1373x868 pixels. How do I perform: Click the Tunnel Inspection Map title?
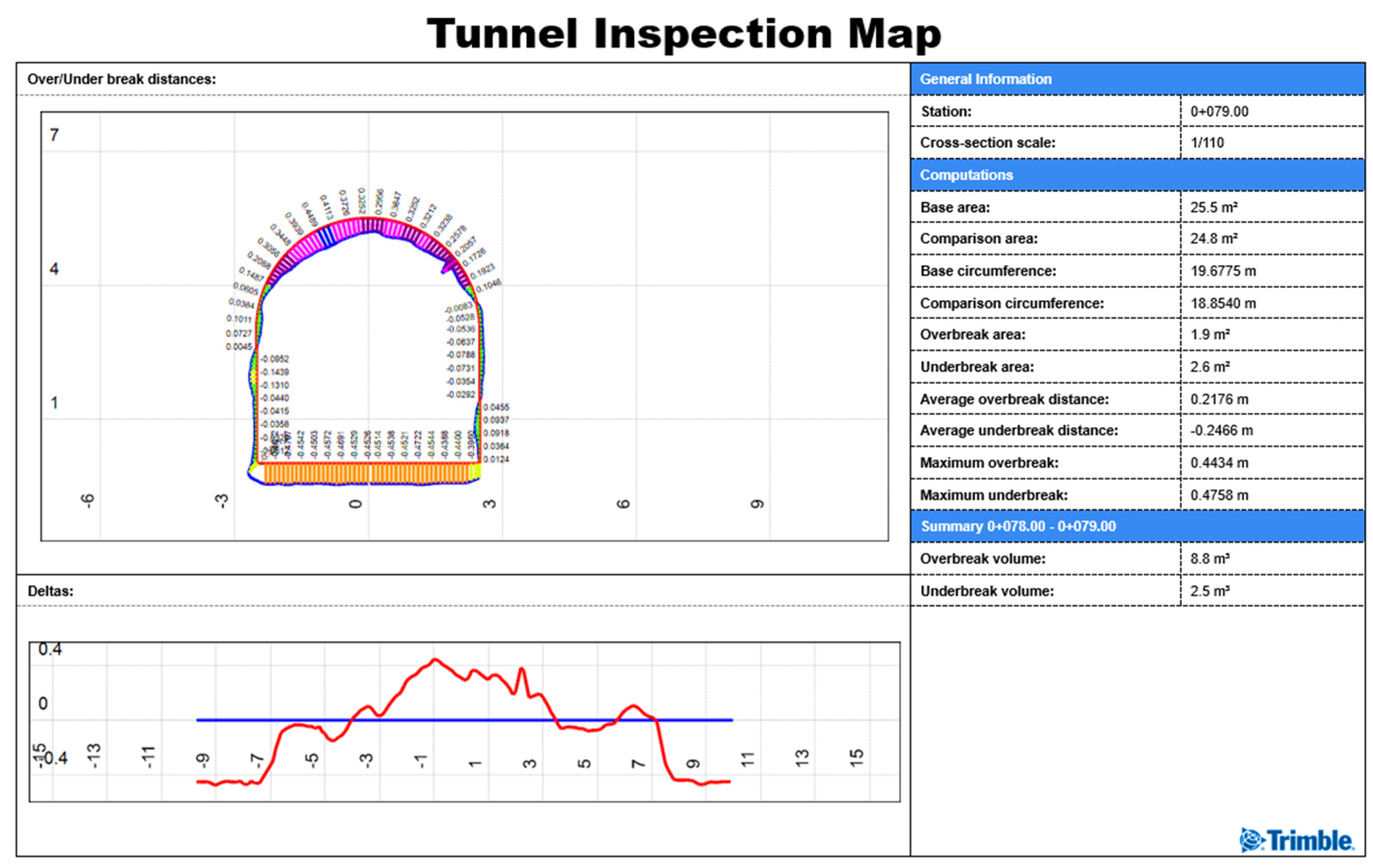(683, 34)
